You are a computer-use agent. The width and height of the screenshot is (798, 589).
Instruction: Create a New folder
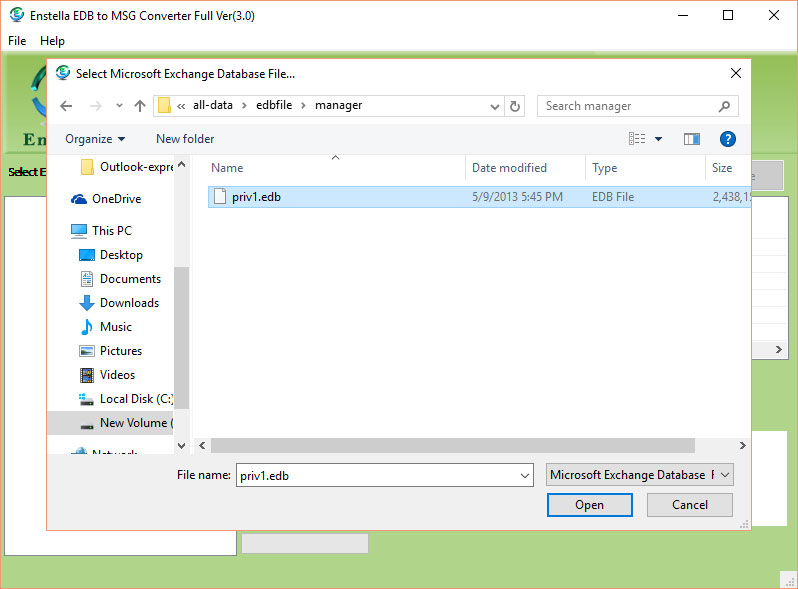pos(185,139)
